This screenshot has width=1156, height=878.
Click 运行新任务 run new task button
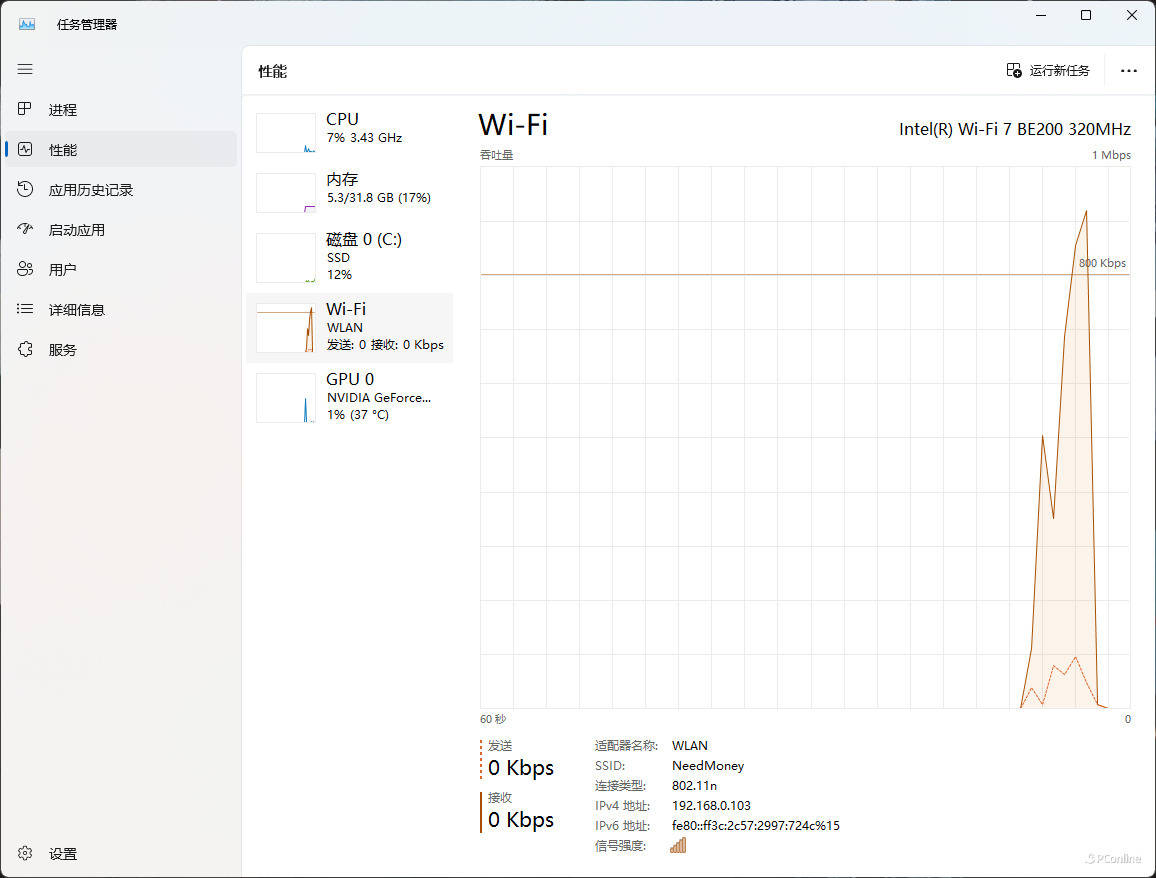click(1048, 70)
